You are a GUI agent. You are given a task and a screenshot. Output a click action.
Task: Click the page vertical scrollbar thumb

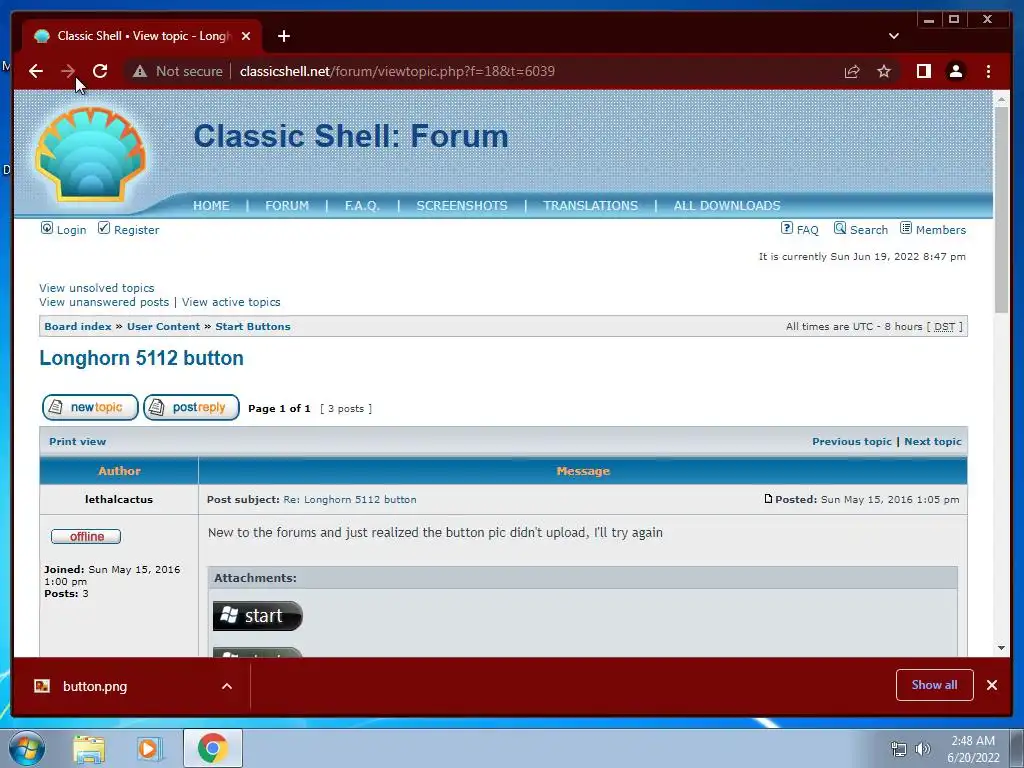coord(1001,209)
